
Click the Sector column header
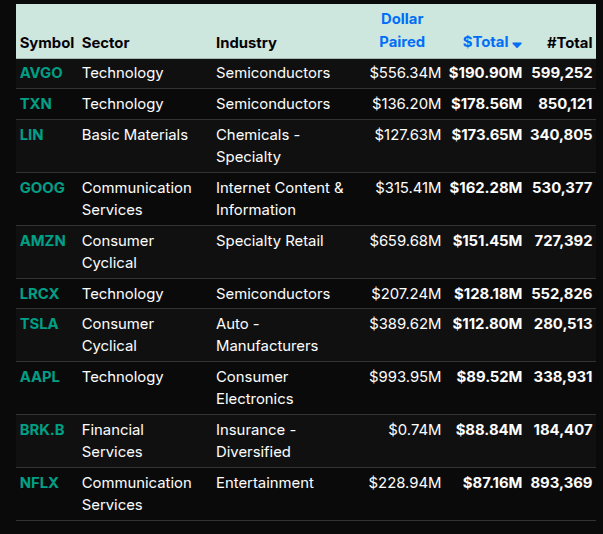click(105, 43)
